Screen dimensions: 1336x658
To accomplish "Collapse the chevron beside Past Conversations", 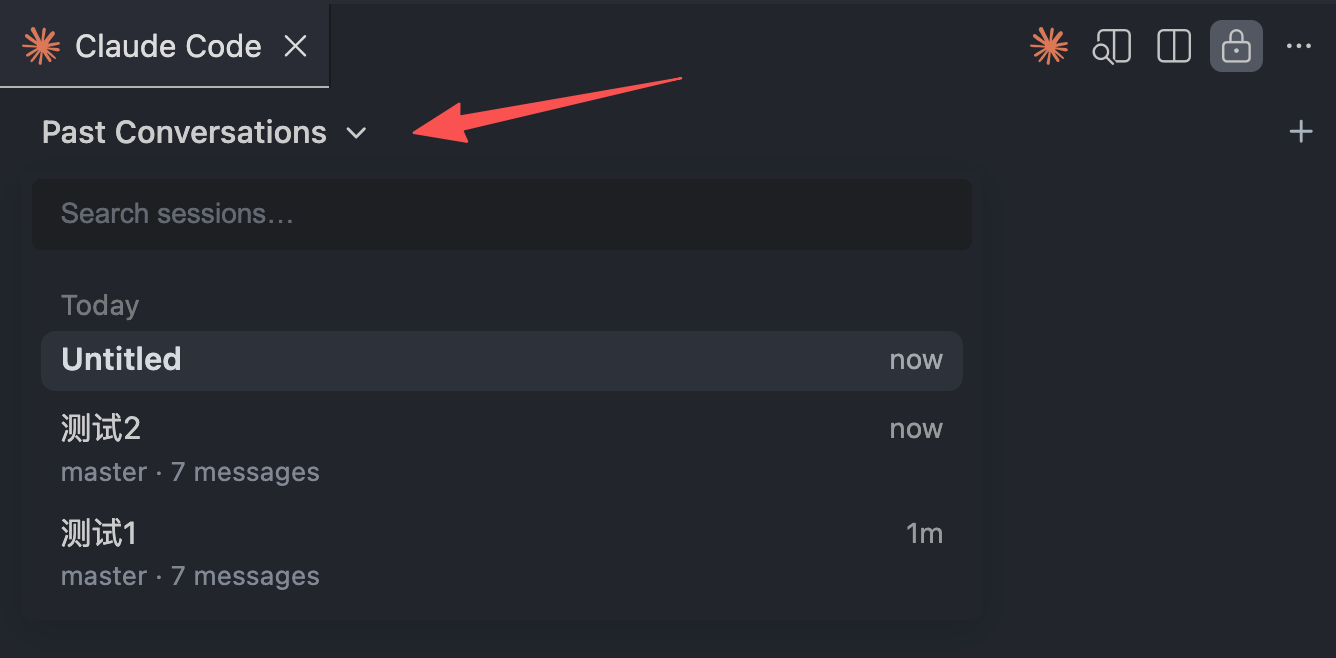I will pos(357,133).
